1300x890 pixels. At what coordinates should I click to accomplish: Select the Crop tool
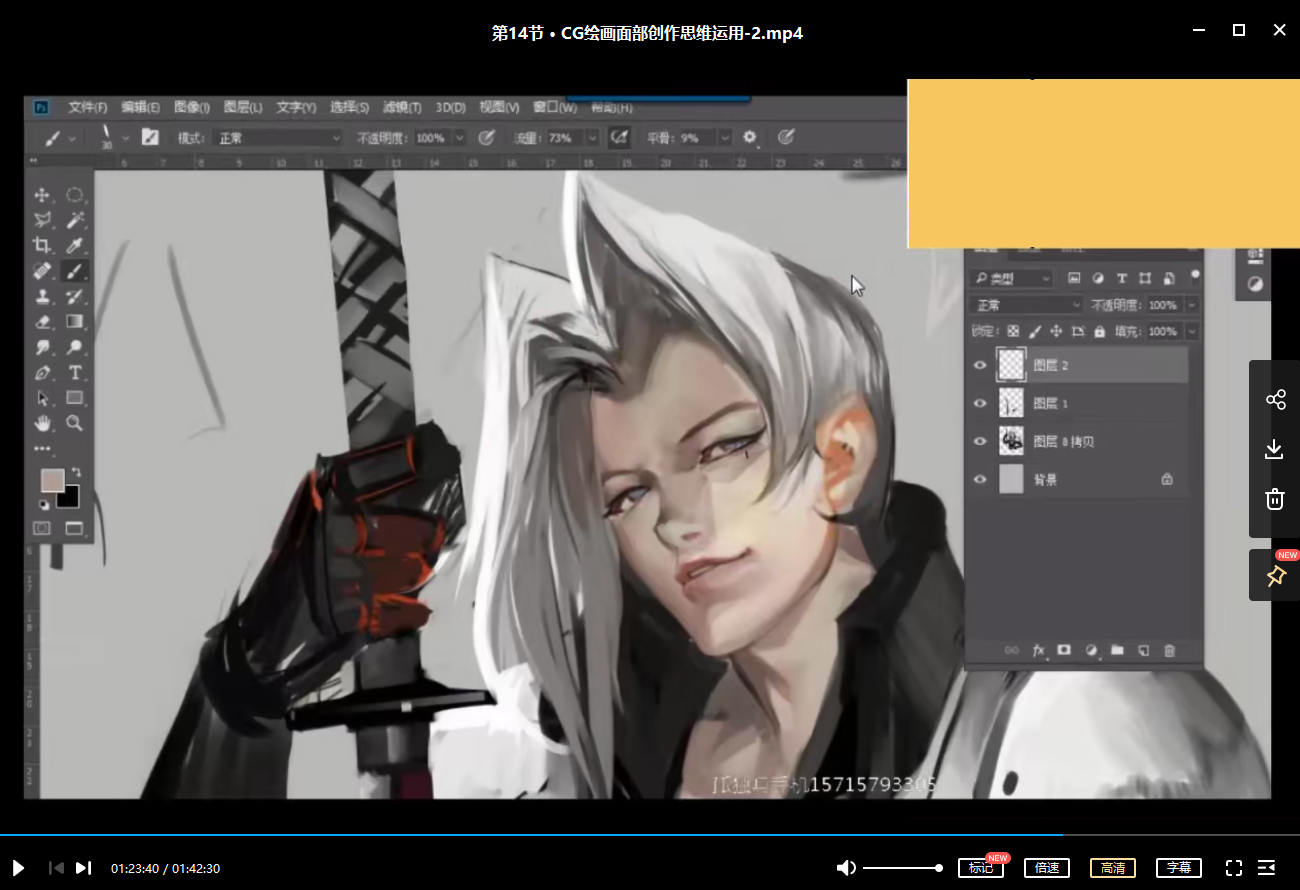42,245
